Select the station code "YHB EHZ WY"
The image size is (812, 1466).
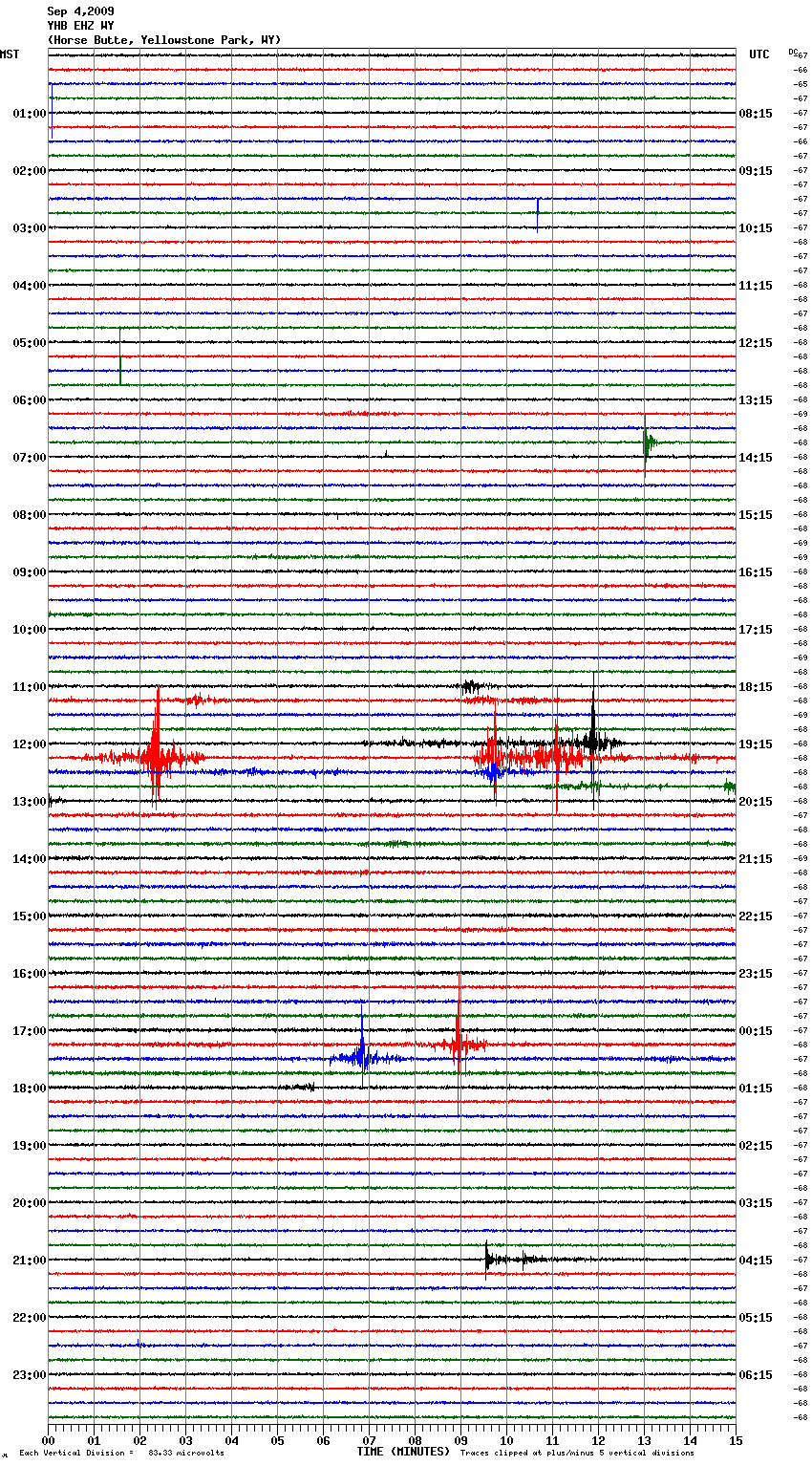pyautogui.click(x=80, y=26)
